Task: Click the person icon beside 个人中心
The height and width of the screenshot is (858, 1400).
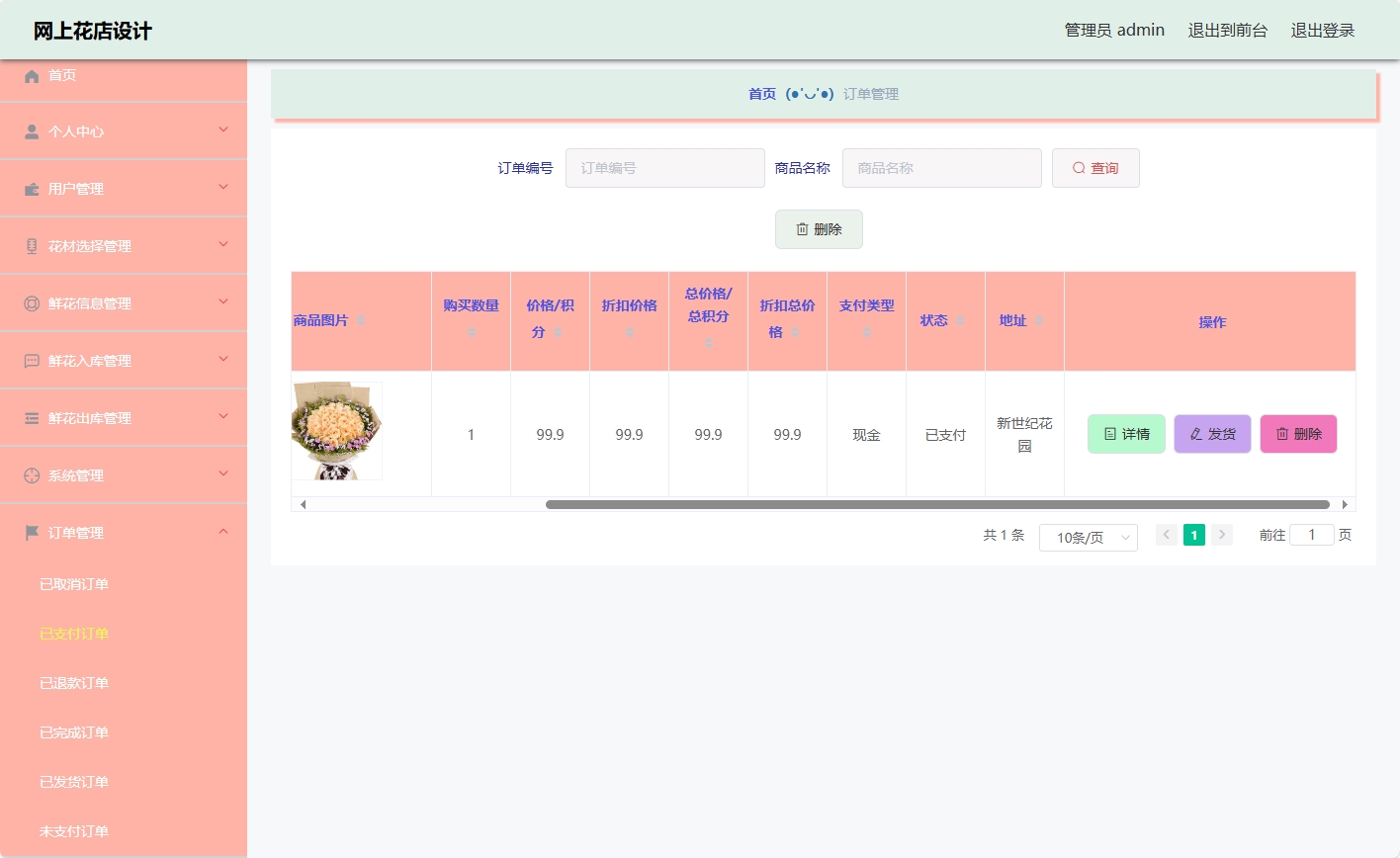Action: click(x=31, y=131)
